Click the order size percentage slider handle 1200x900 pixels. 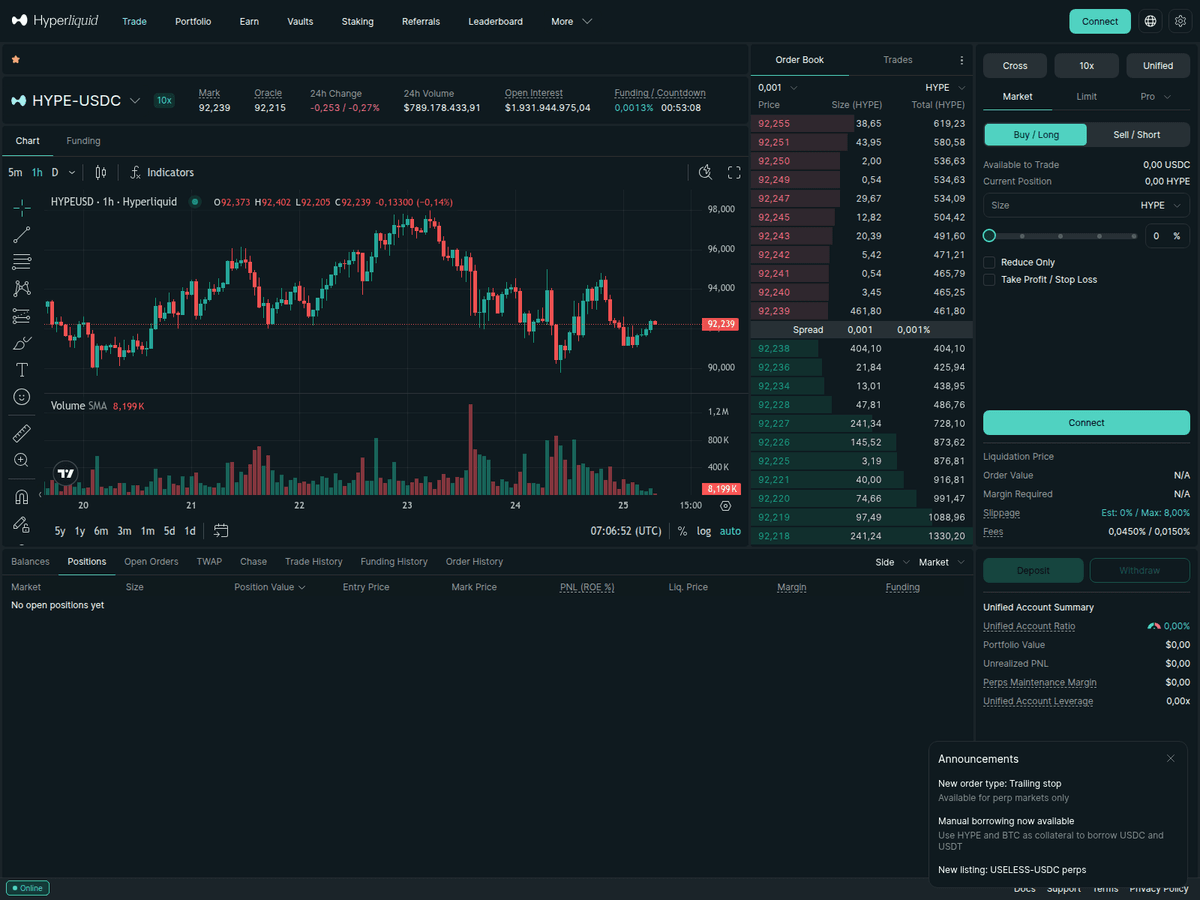click(989, 236)
